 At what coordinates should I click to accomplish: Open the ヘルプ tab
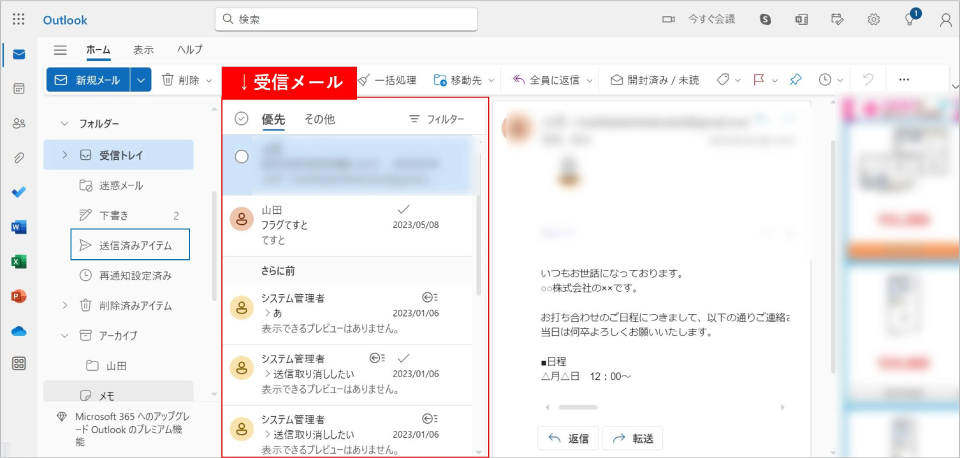(190, 50)
